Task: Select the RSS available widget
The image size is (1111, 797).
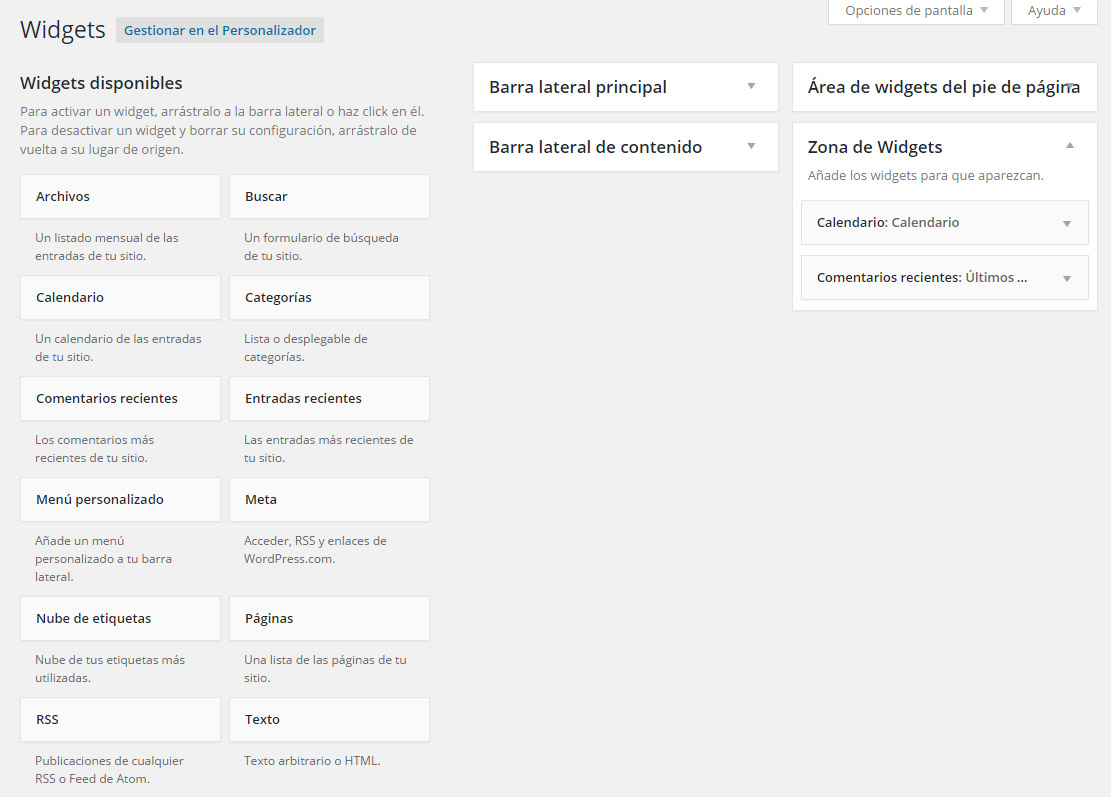Action: (x=120, y=720)
